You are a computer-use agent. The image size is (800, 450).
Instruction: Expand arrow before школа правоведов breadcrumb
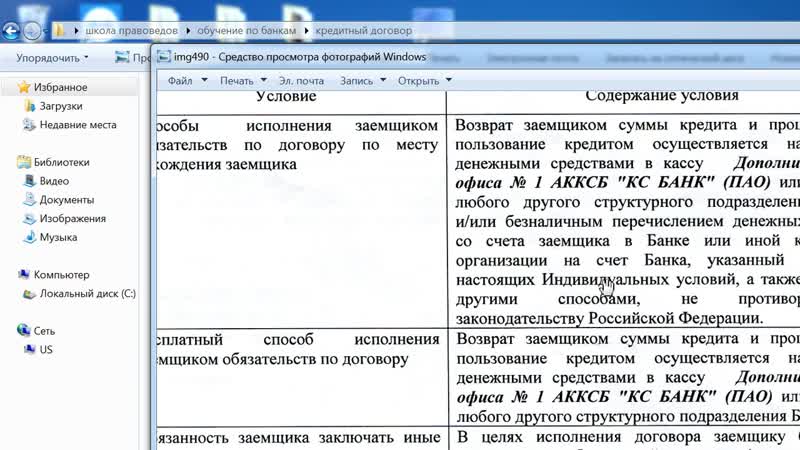coord(76,31)
